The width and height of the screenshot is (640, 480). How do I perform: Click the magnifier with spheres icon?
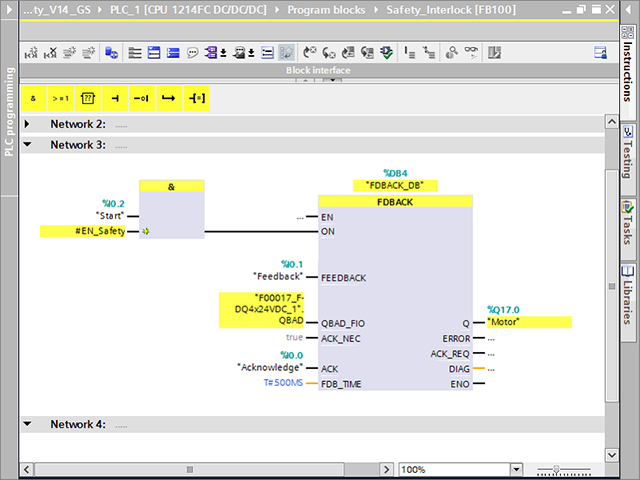point(451,53)
